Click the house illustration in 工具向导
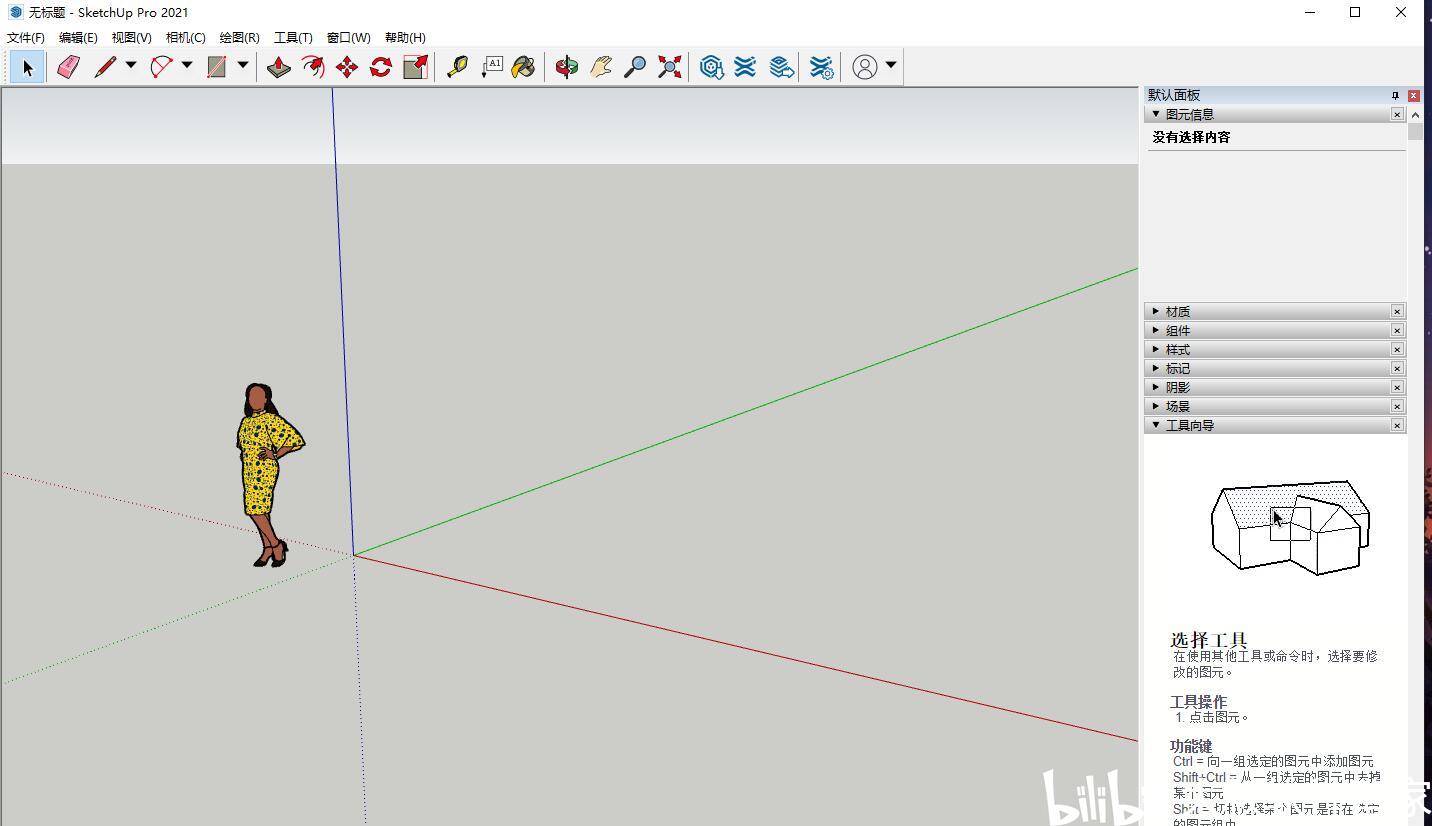Image resolution: width=1432 pixels, height=826 pixels. 1290,527
